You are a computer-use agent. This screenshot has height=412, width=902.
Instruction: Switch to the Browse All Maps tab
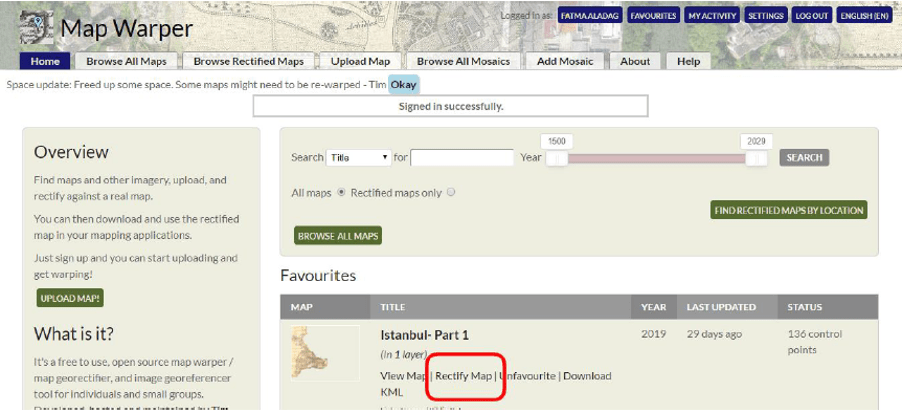pos(126,61)
